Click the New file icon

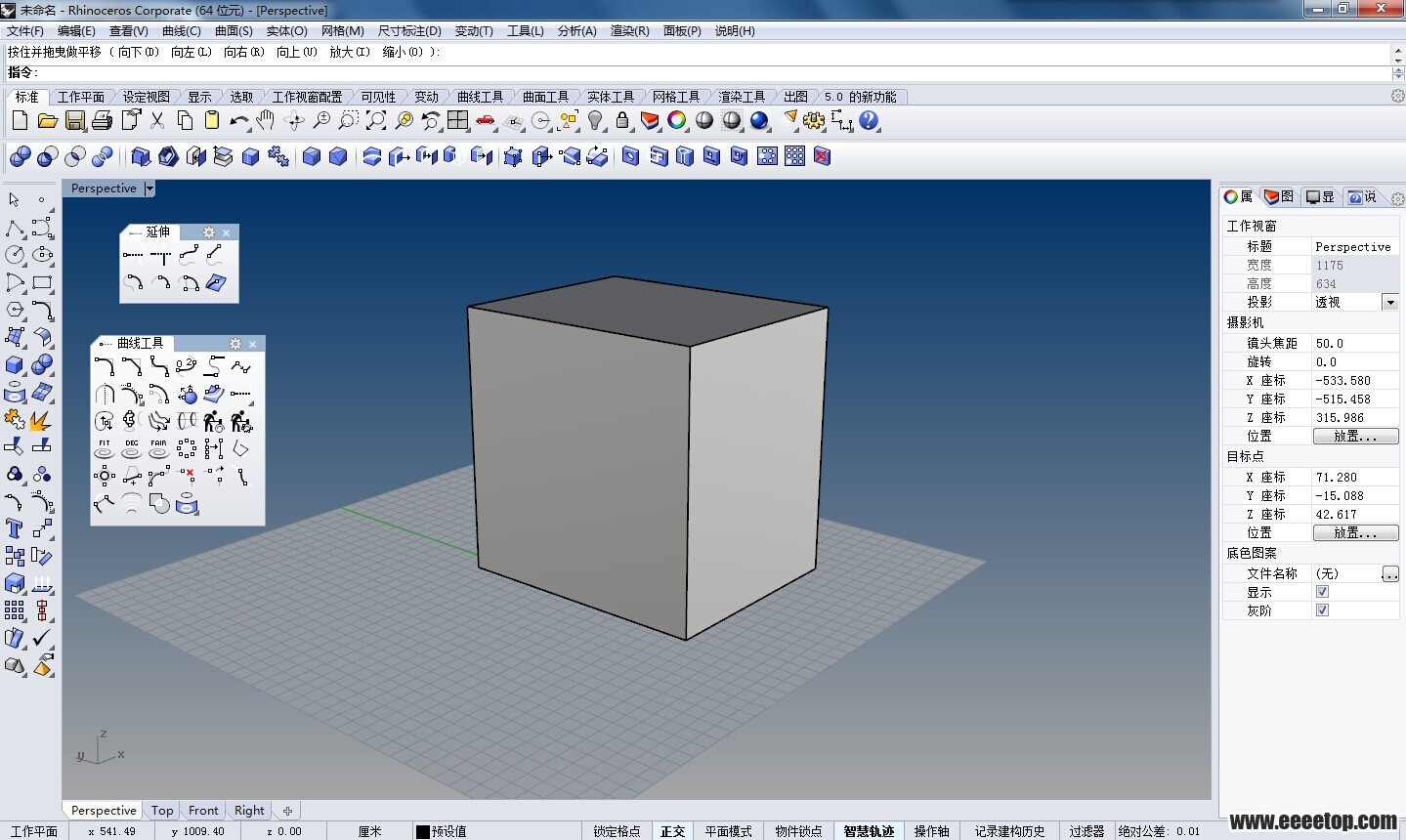point(20,121)
